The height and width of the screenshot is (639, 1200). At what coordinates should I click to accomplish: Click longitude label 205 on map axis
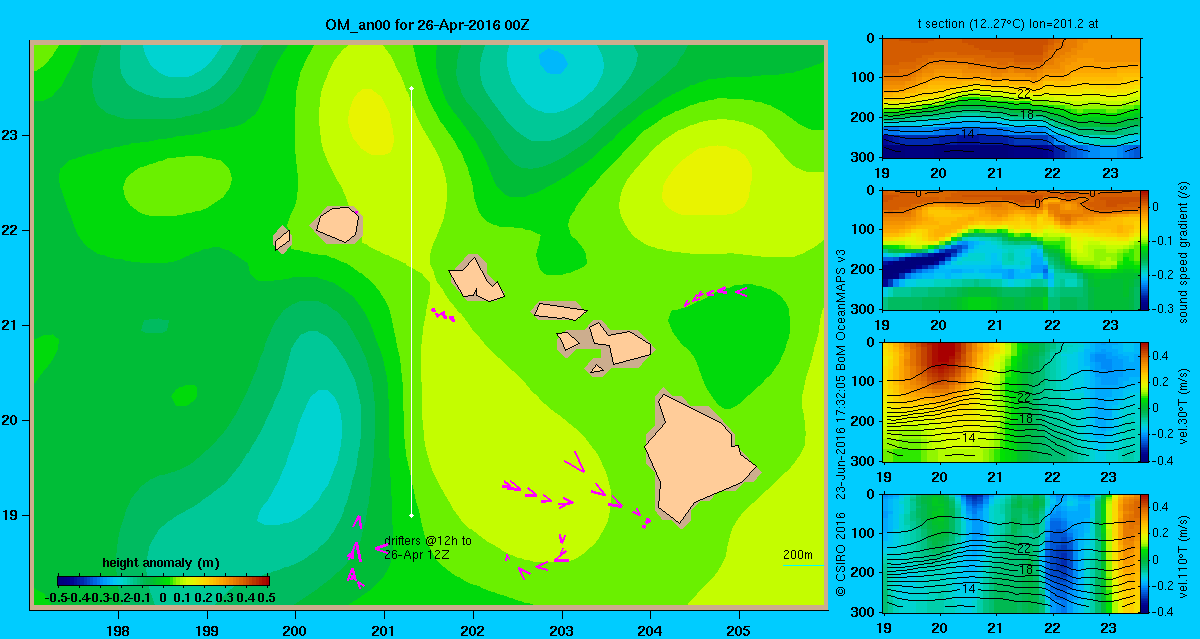pos(739,630)
